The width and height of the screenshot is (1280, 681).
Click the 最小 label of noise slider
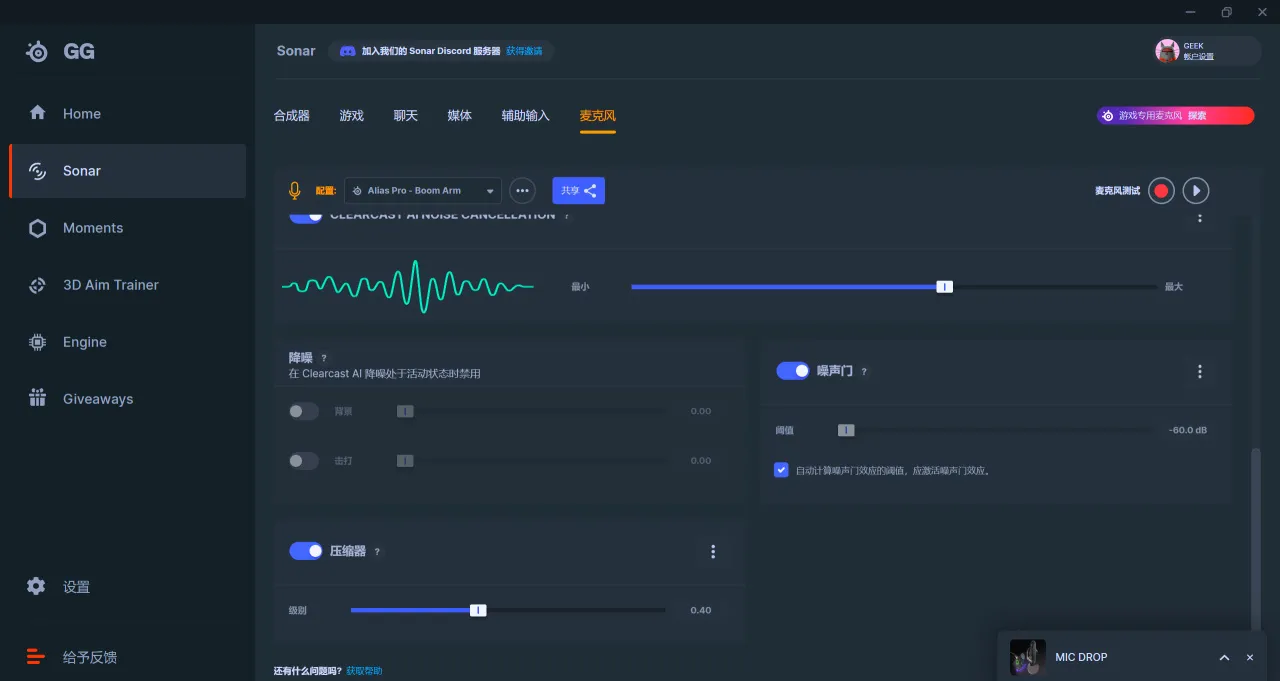point(580,287)
